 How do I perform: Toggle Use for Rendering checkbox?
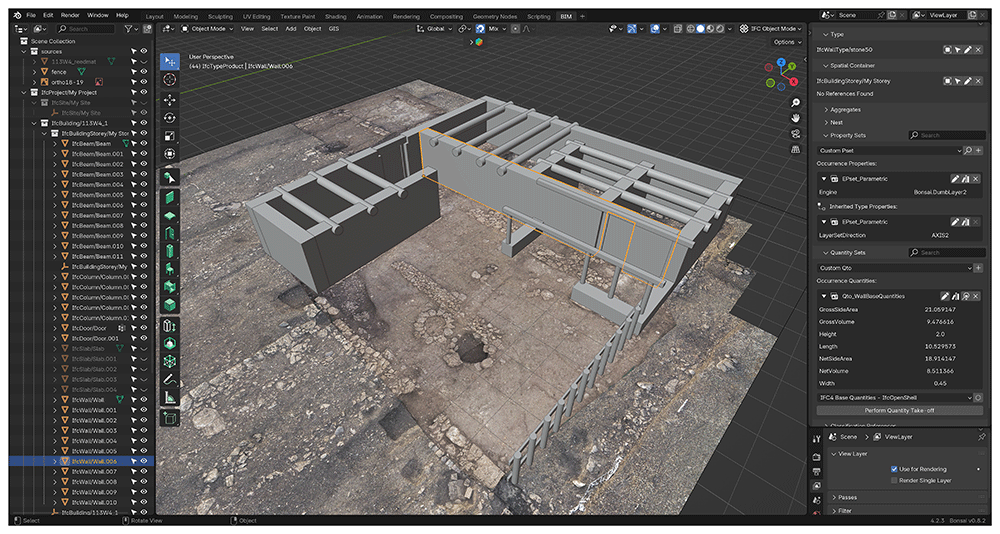point(894,469)
